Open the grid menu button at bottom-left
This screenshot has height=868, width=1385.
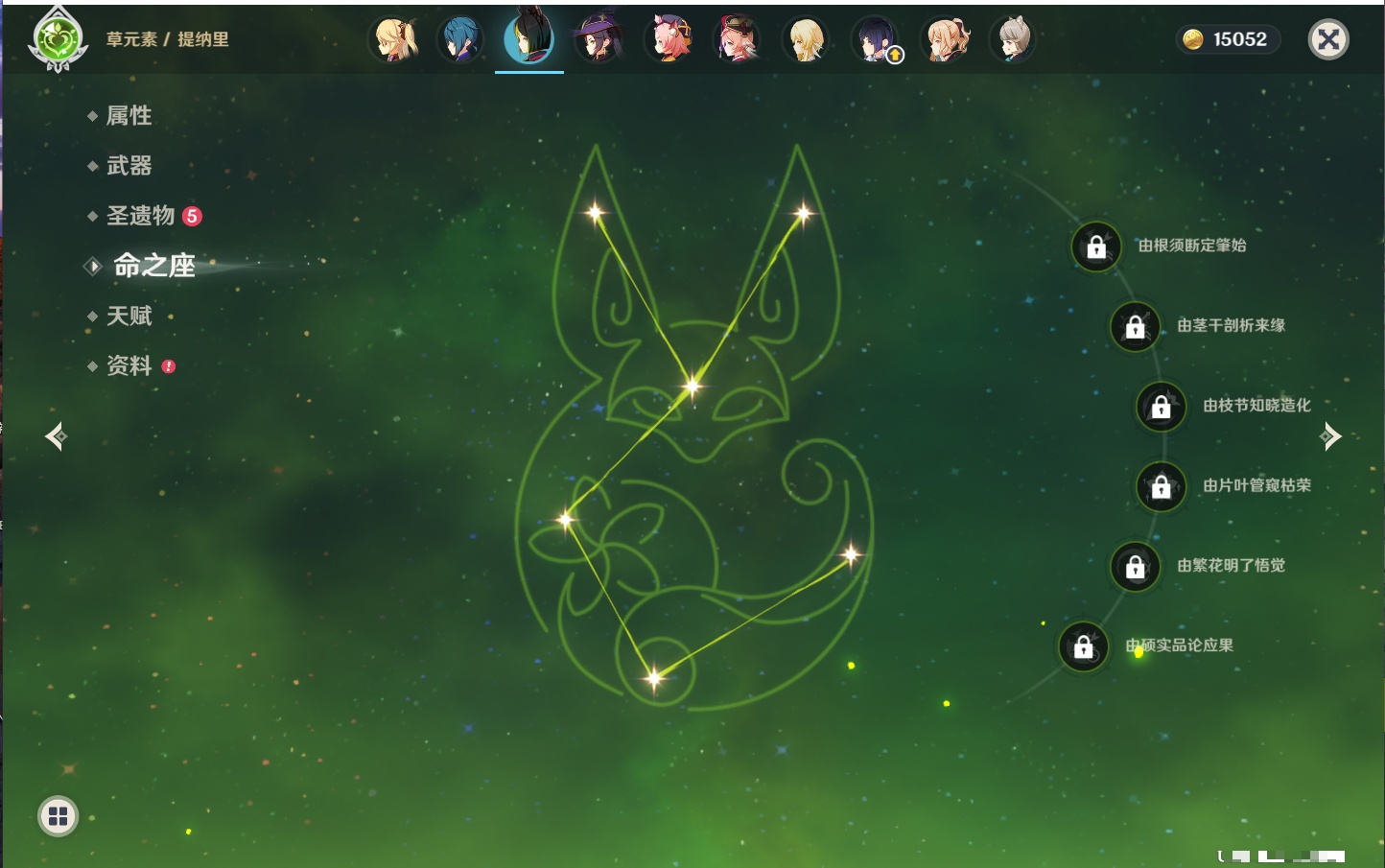click(x=58, y=816)
